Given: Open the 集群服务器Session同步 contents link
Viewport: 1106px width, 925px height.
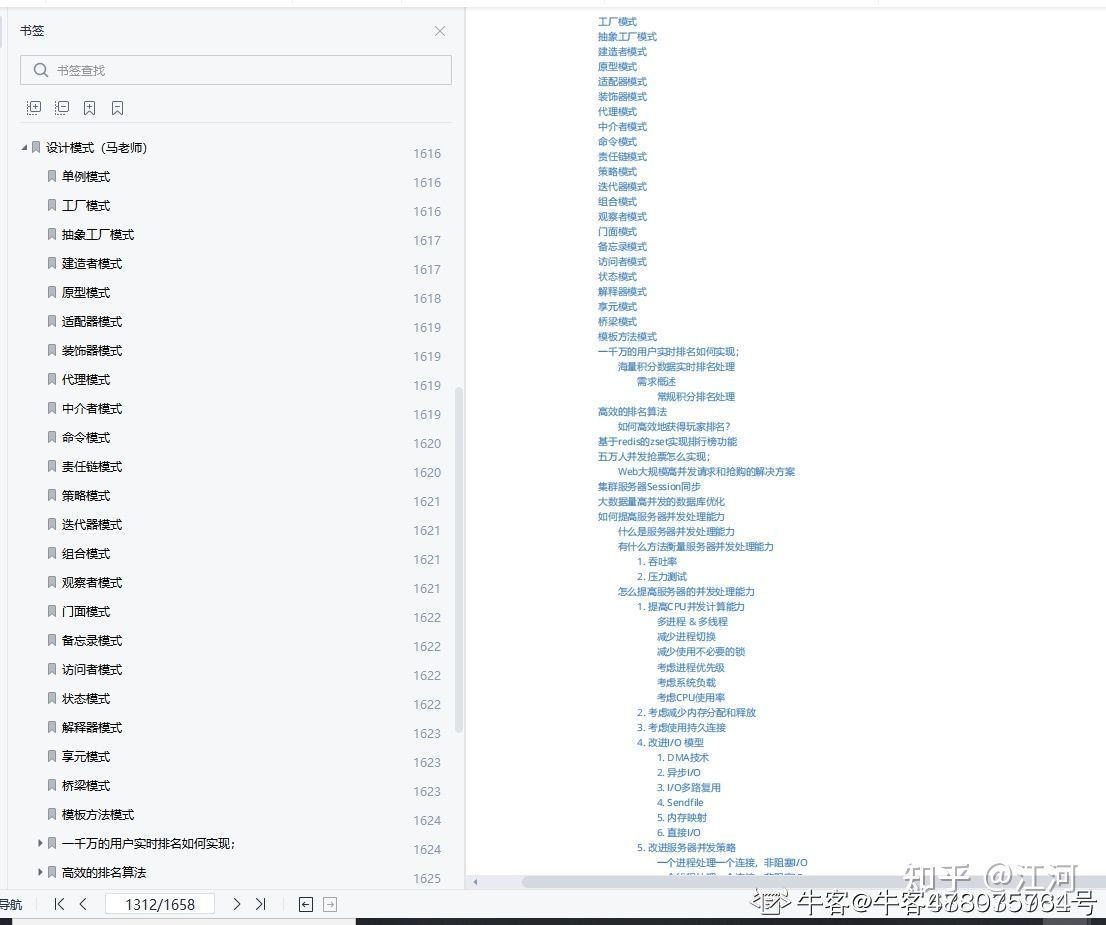Looking at the screenshot, I should pyautogui.click(x=649, y=487).
